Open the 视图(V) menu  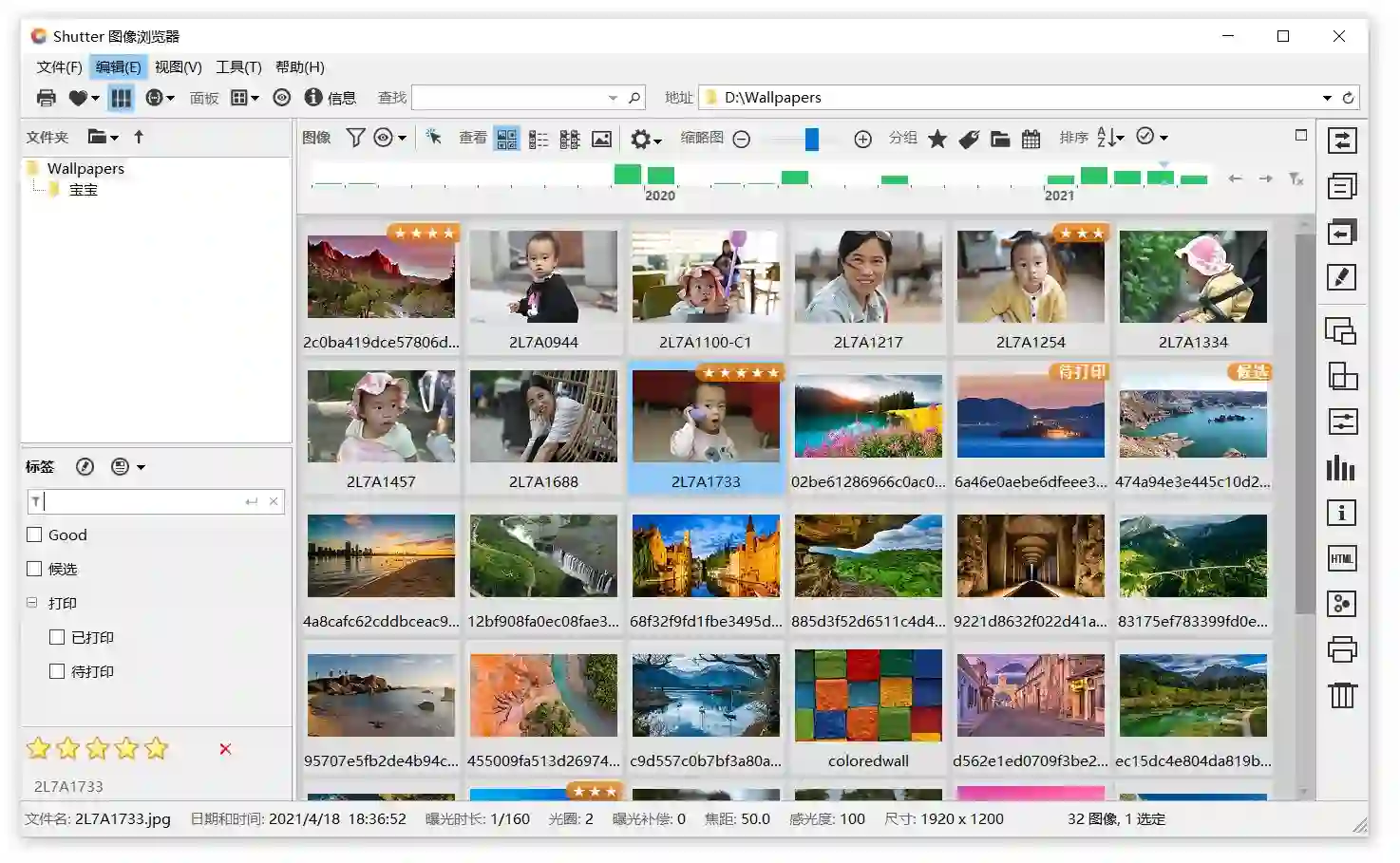pos(179,66)
